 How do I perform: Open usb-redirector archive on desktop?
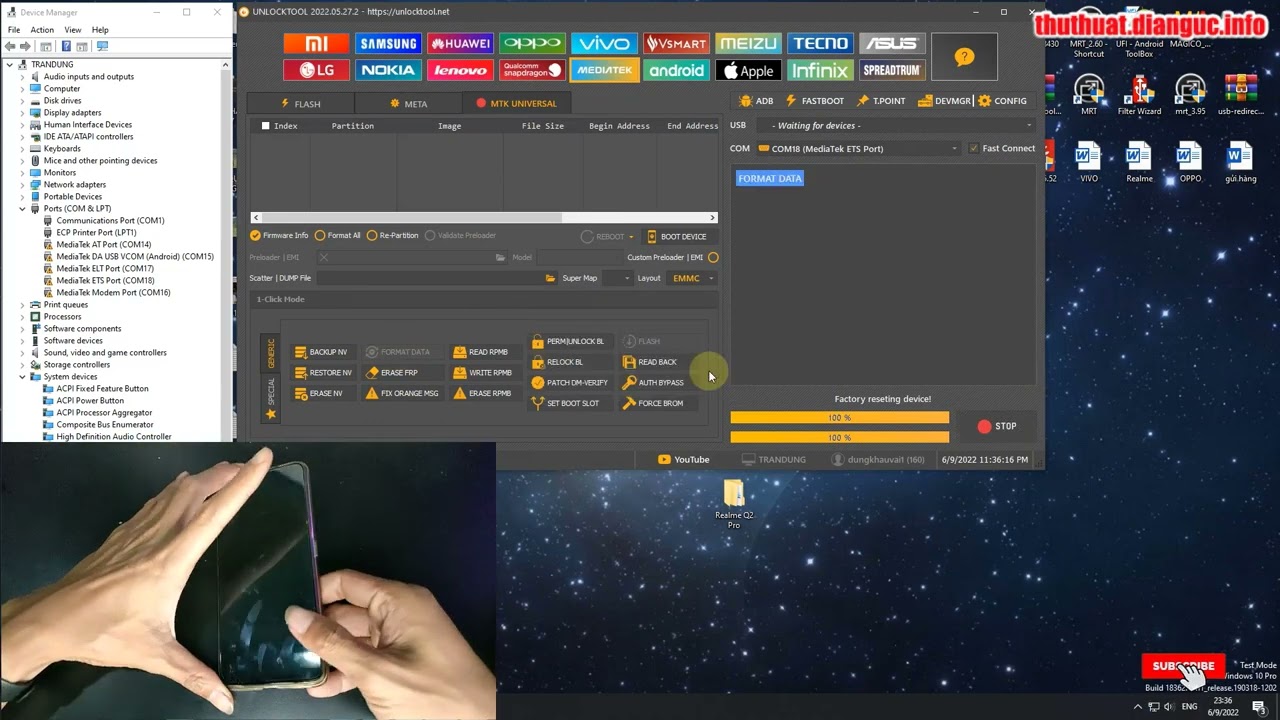pos(1241,96)
